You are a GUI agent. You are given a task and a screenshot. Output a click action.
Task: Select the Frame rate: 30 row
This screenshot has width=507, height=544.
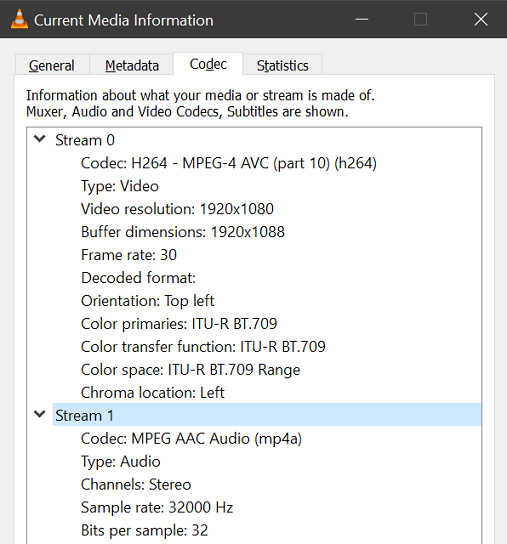[x=129, y=255]
